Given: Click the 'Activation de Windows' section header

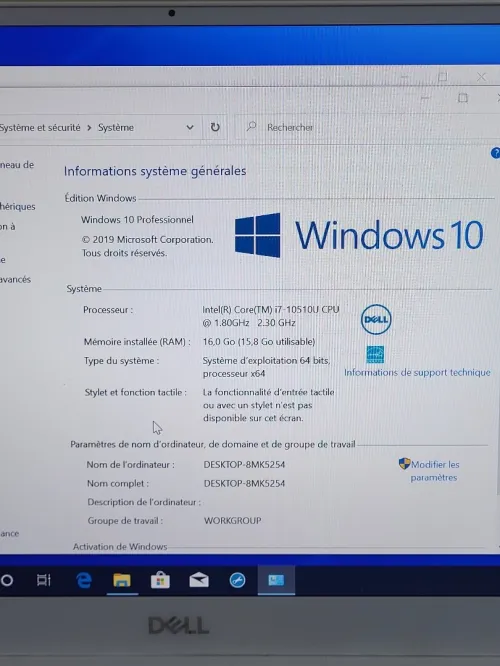Looking at the screenshot, I should click(x=120, y=547).
